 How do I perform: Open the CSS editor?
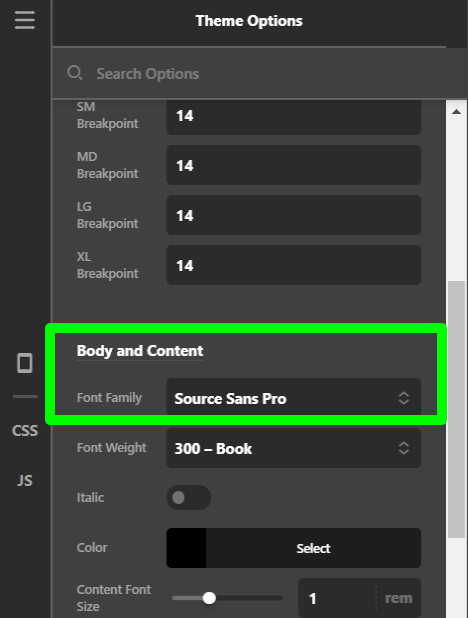25,430
